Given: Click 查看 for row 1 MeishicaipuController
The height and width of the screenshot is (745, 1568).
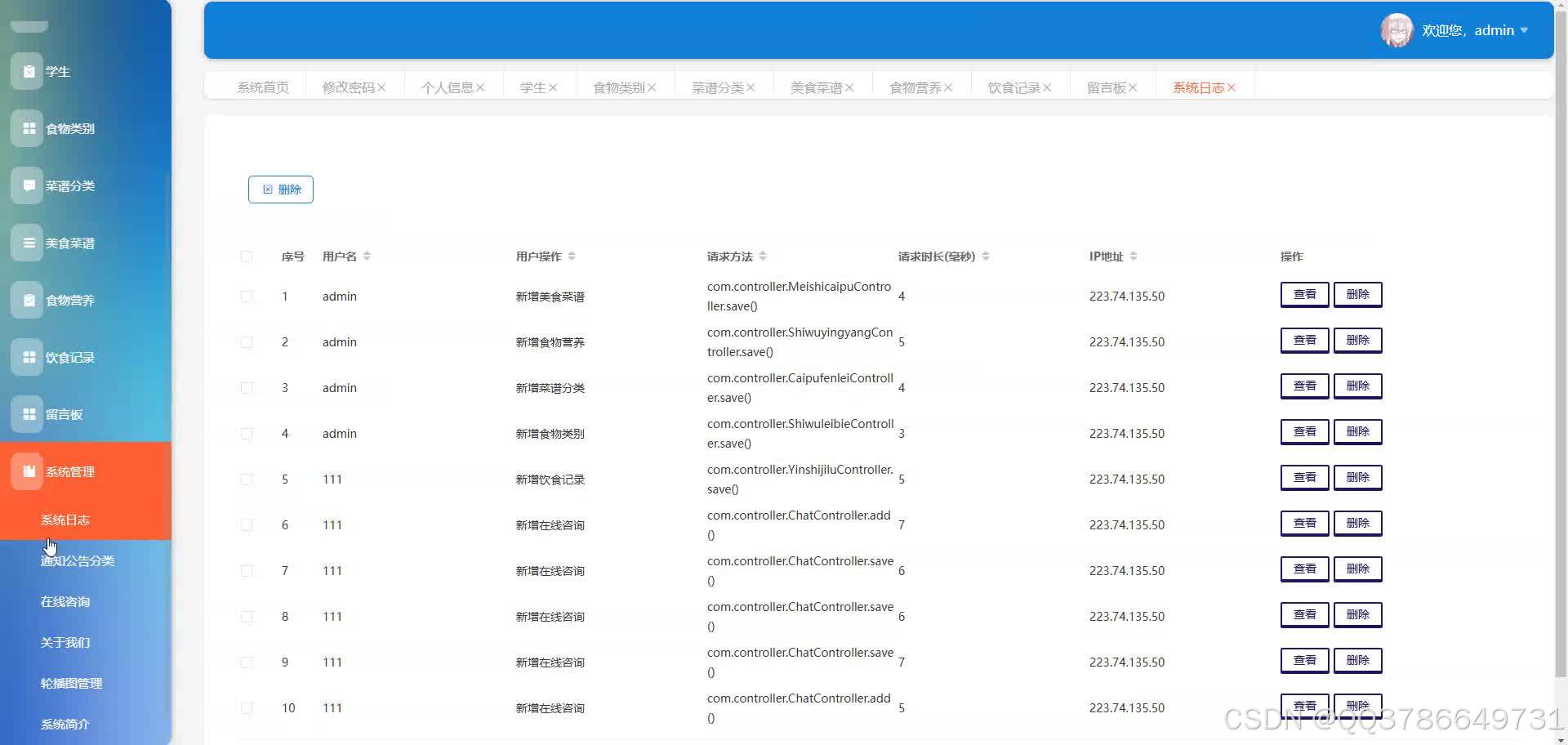Looking at the screenshot, I should 1305,294.
